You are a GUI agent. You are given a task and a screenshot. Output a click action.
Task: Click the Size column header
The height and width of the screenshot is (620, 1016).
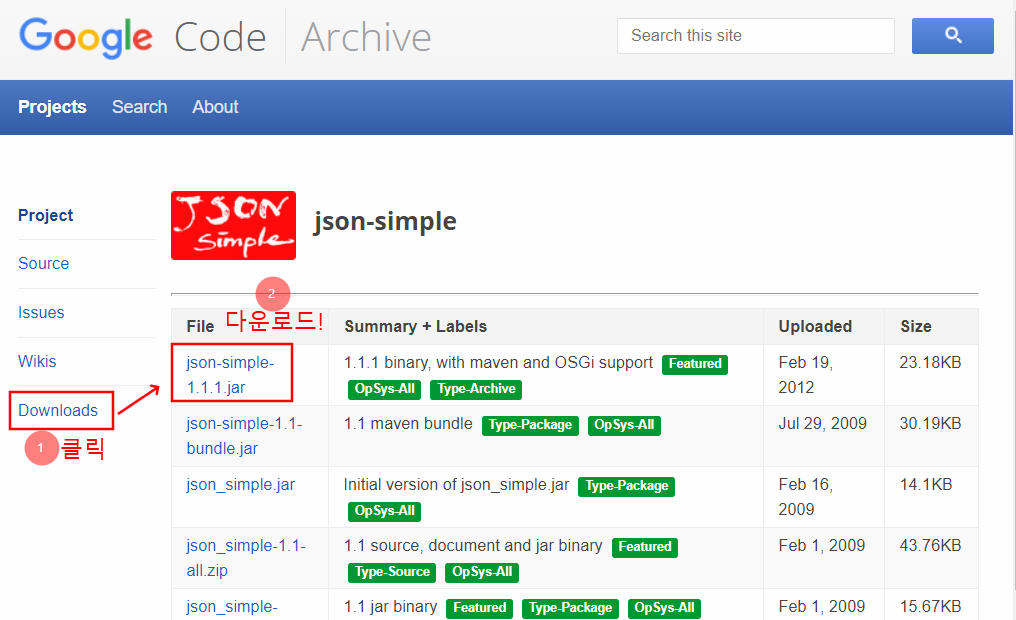[x=916, y=327]
